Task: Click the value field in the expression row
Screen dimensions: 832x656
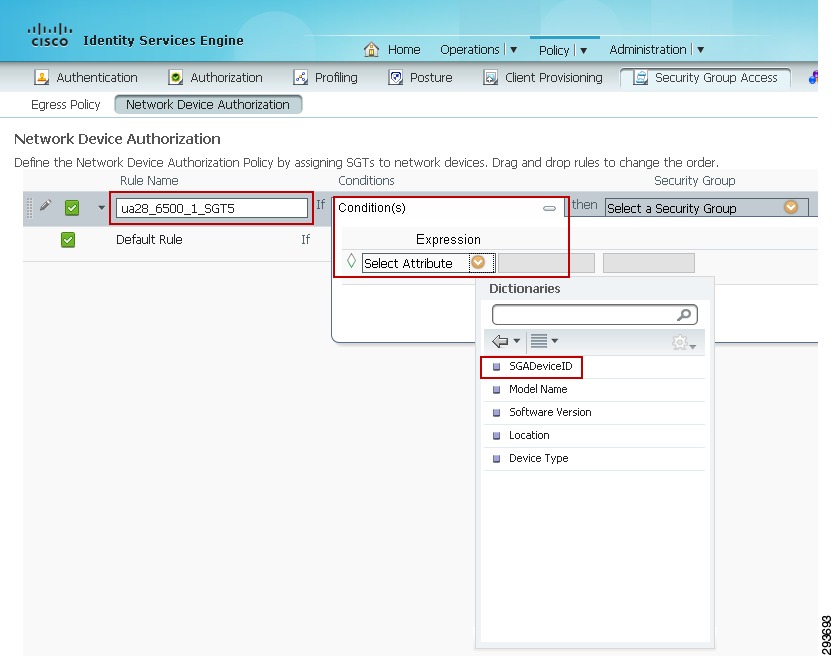Action: 648,263
